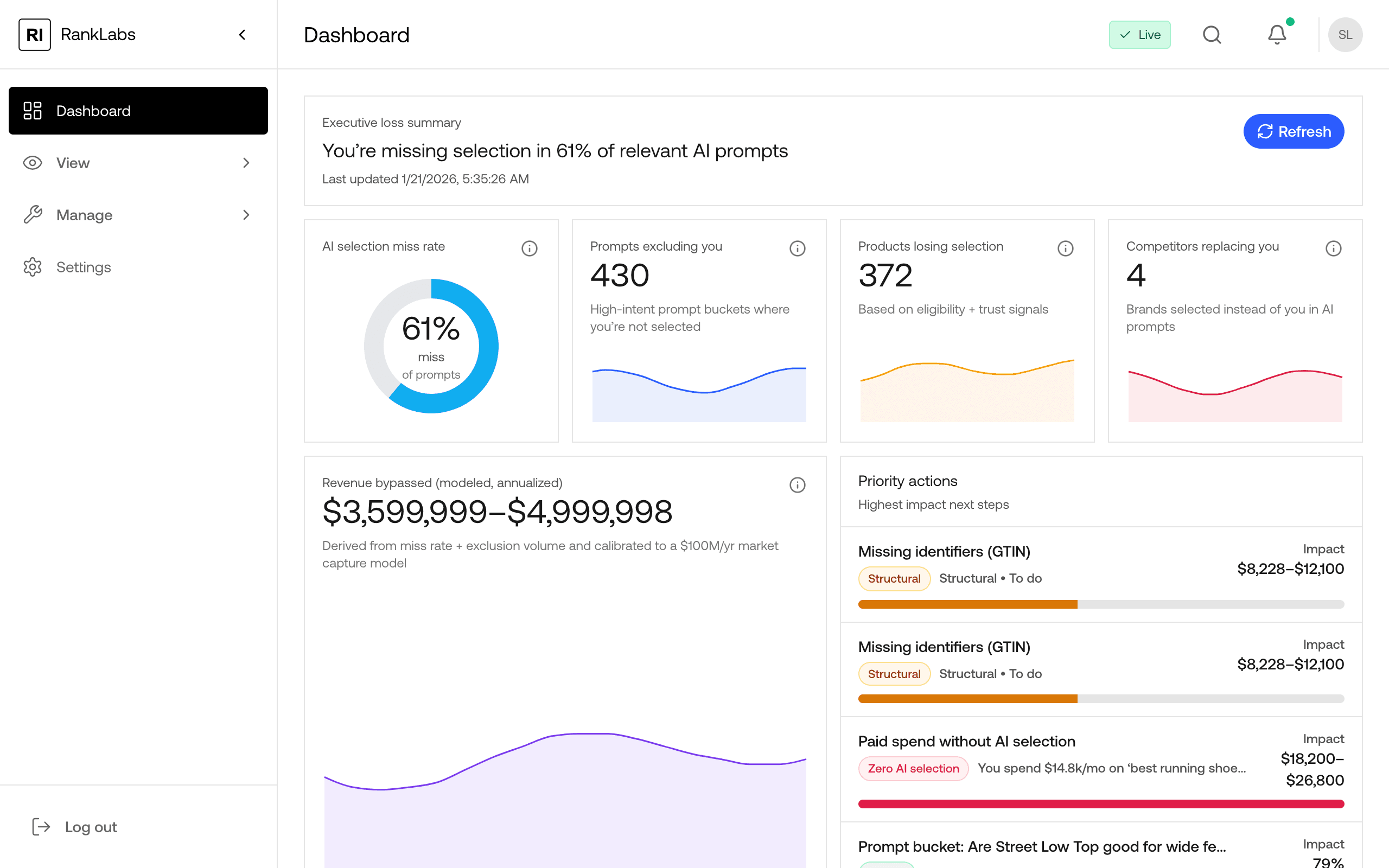The image size is (1389, 868).
Task: Open the notifications bell
Action: [1277, 34]
